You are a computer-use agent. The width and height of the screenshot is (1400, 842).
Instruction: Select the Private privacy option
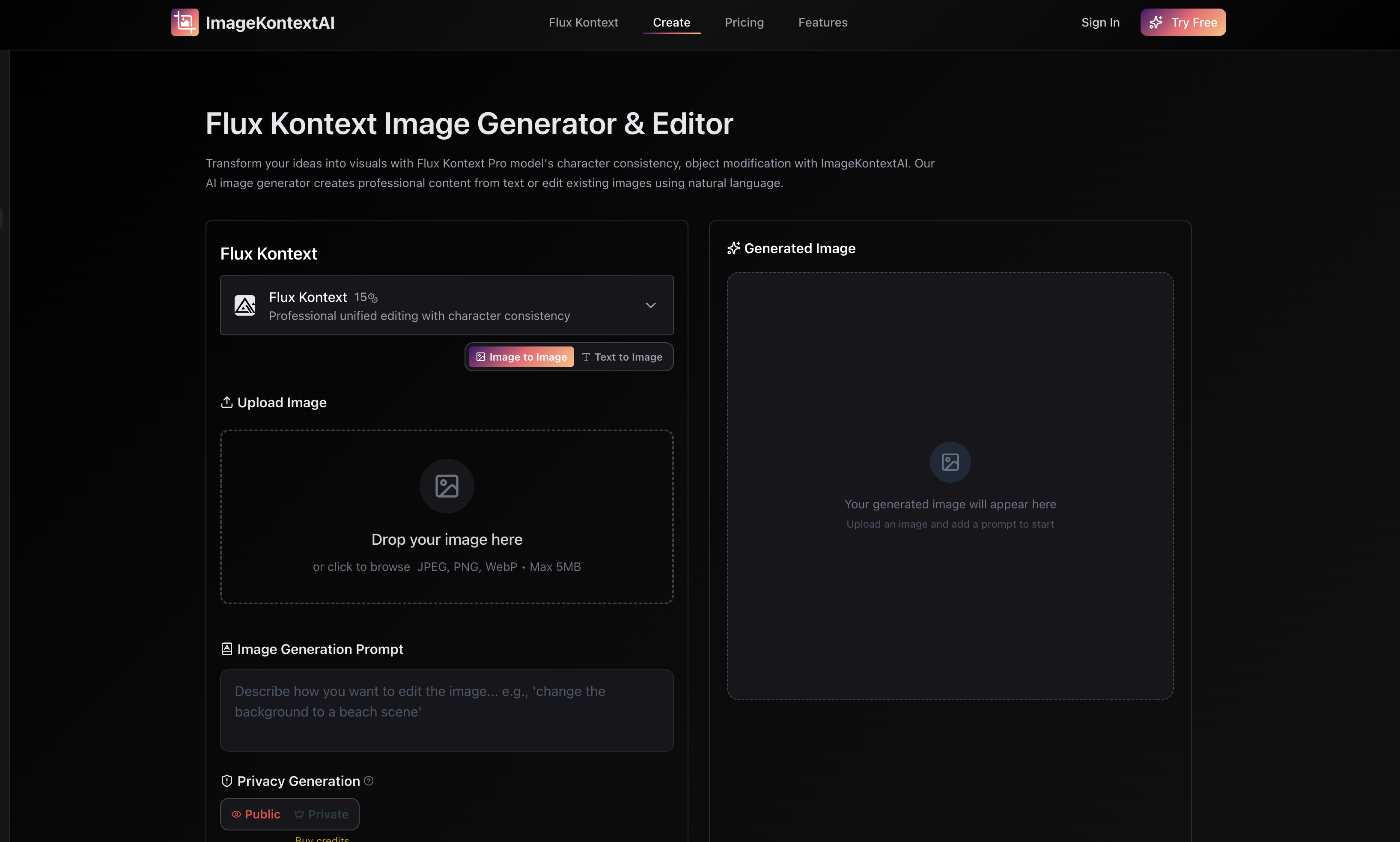pos(321,814)
